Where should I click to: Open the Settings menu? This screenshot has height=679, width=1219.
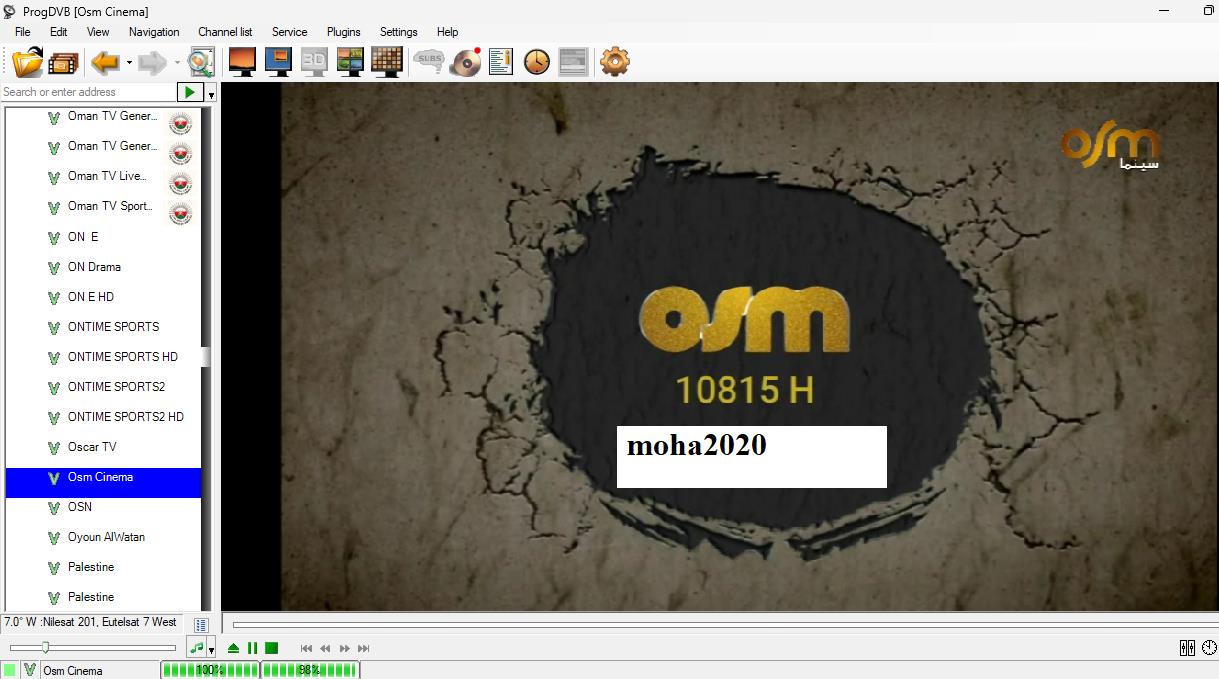pyautogui.click(x=398, y=32)
